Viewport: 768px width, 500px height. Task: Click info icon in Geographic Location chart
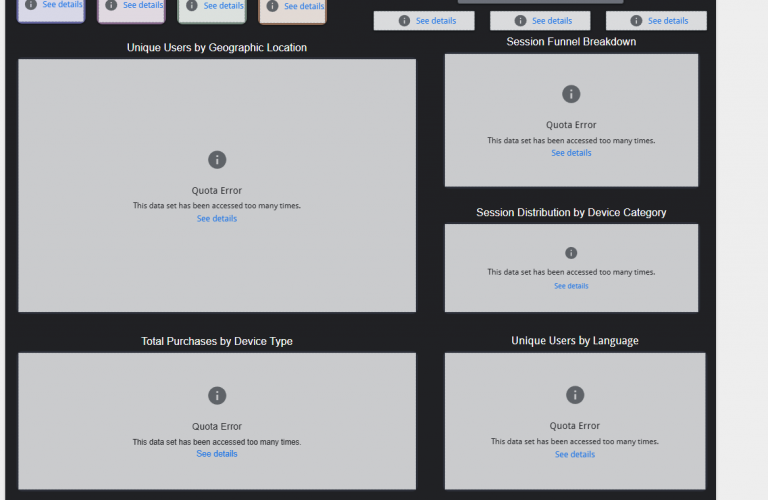pos(217,160)
